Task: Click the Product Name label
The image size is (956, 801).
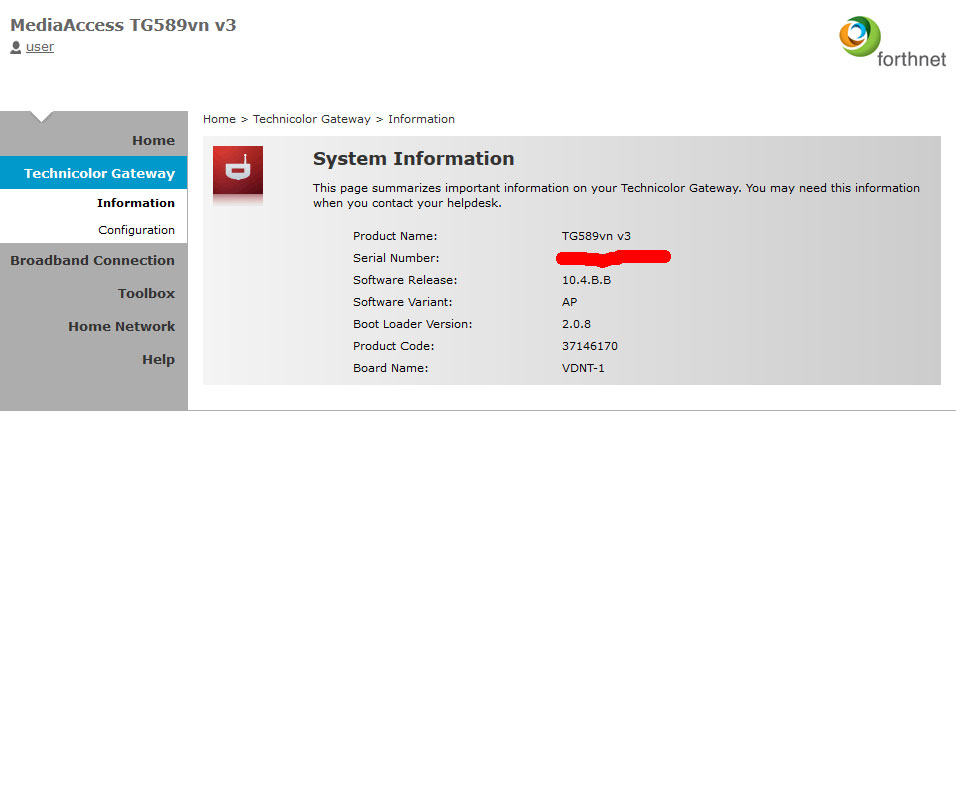Action: pos(395,236)
